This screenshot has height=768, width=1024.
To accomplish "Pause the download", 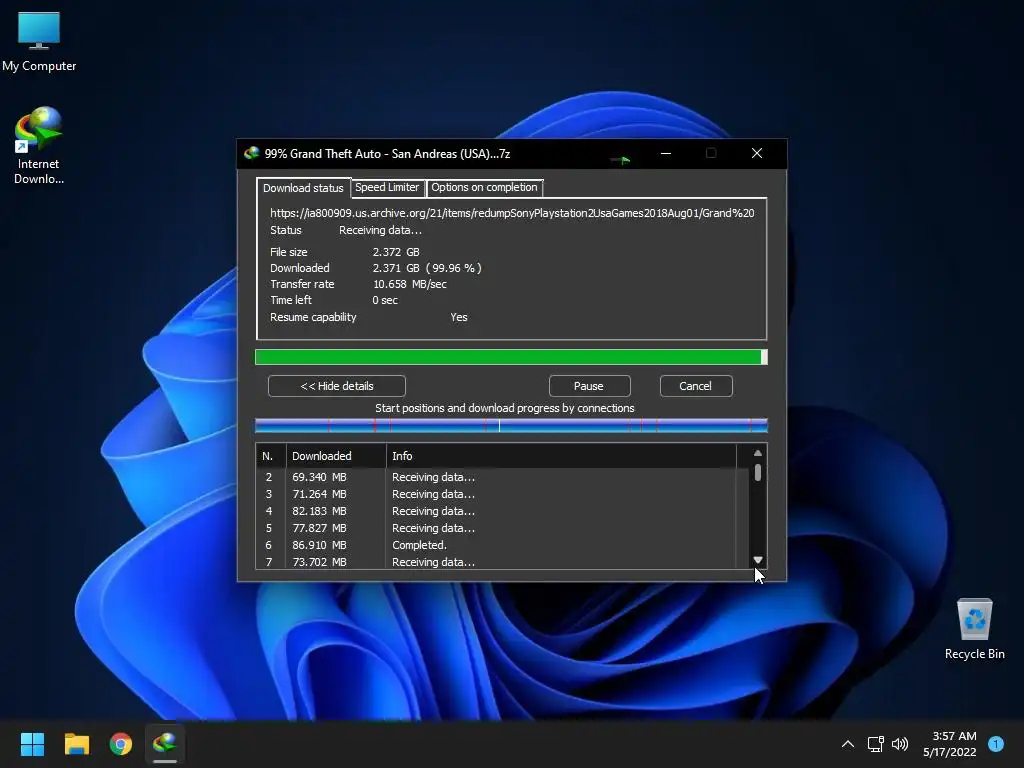I will point(589,386).
